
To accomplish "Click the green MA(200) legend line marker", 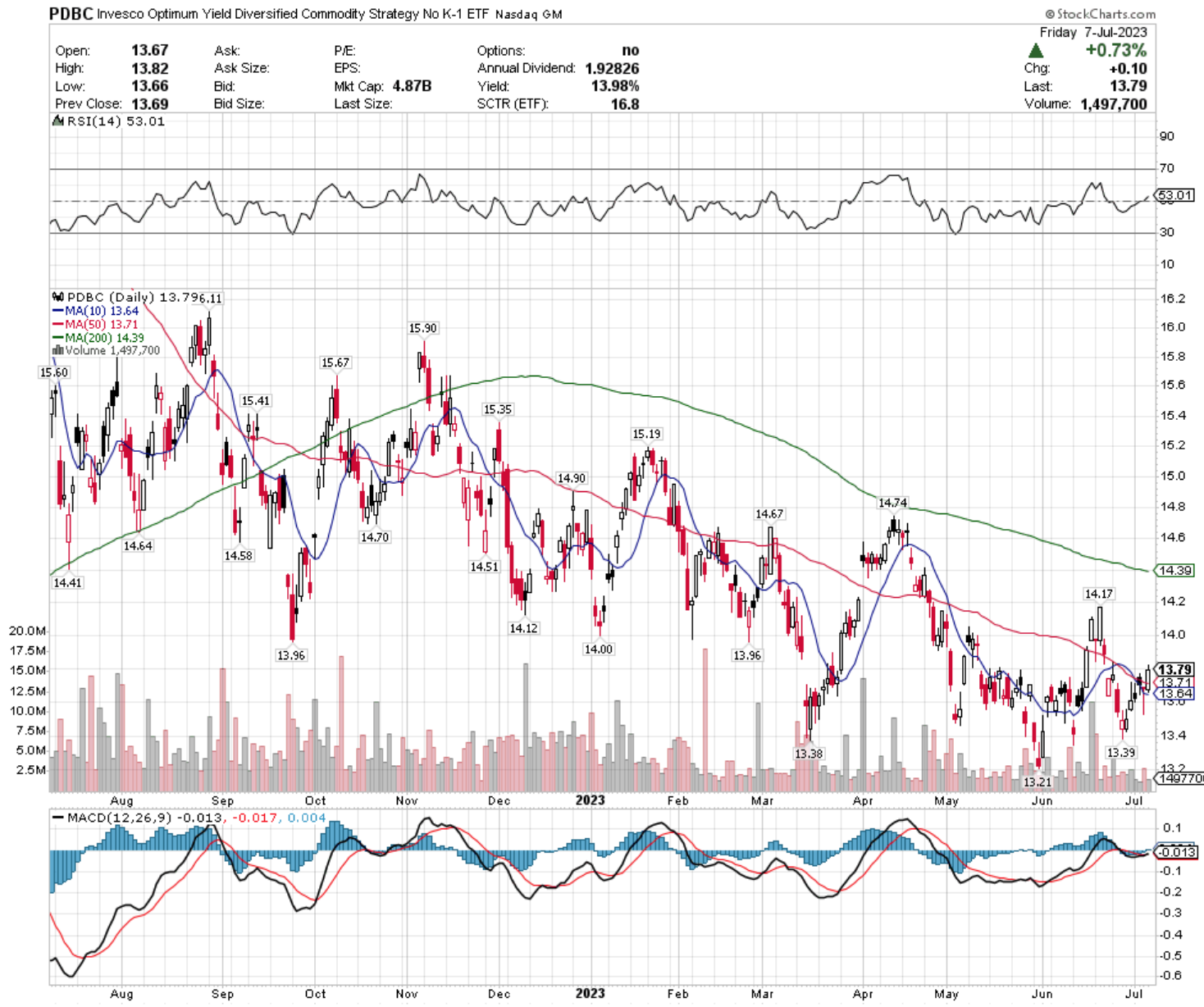I will 58,338.
